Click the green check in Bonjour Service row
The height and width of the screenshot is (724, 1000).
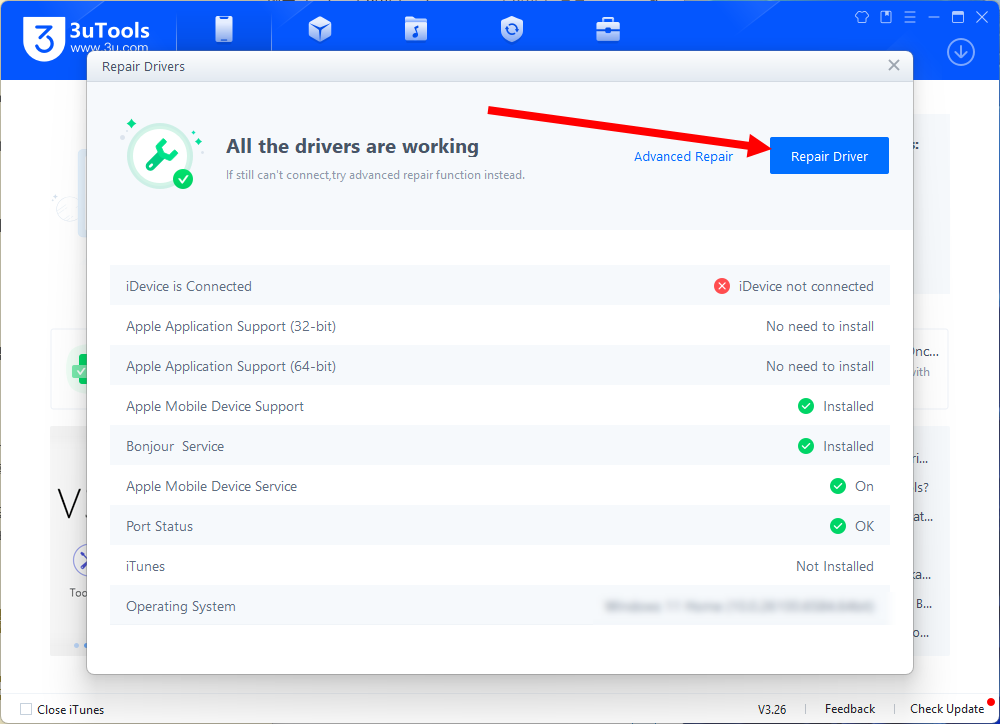(x=806, y=446)
